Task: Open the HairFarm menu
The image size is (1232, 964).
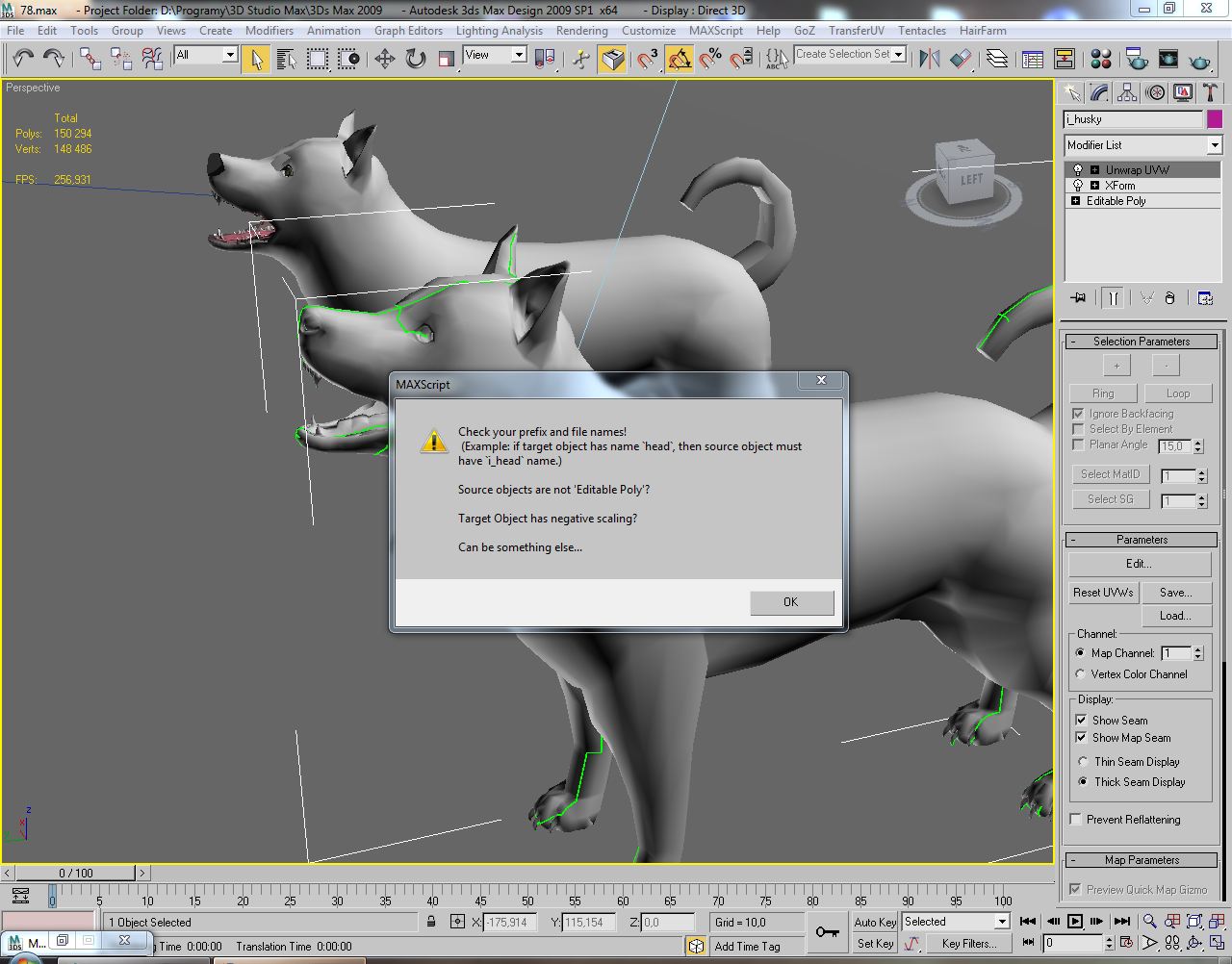Action: (983, 31)
